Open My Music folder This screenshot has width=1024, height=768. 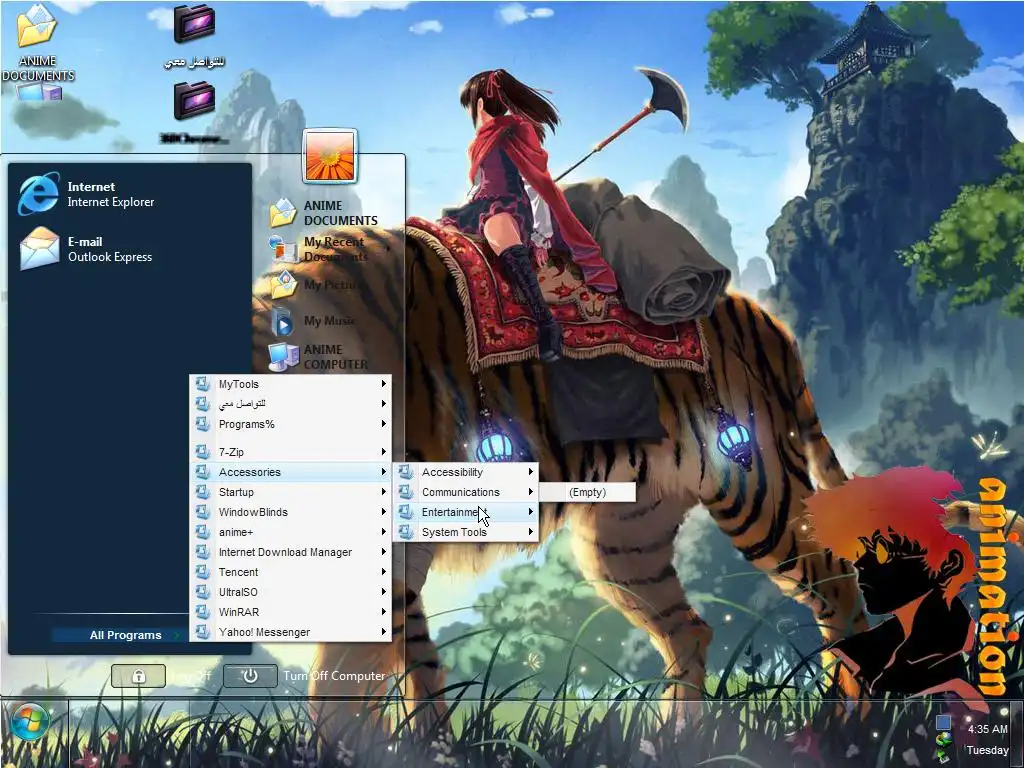(x=312, y=321)
